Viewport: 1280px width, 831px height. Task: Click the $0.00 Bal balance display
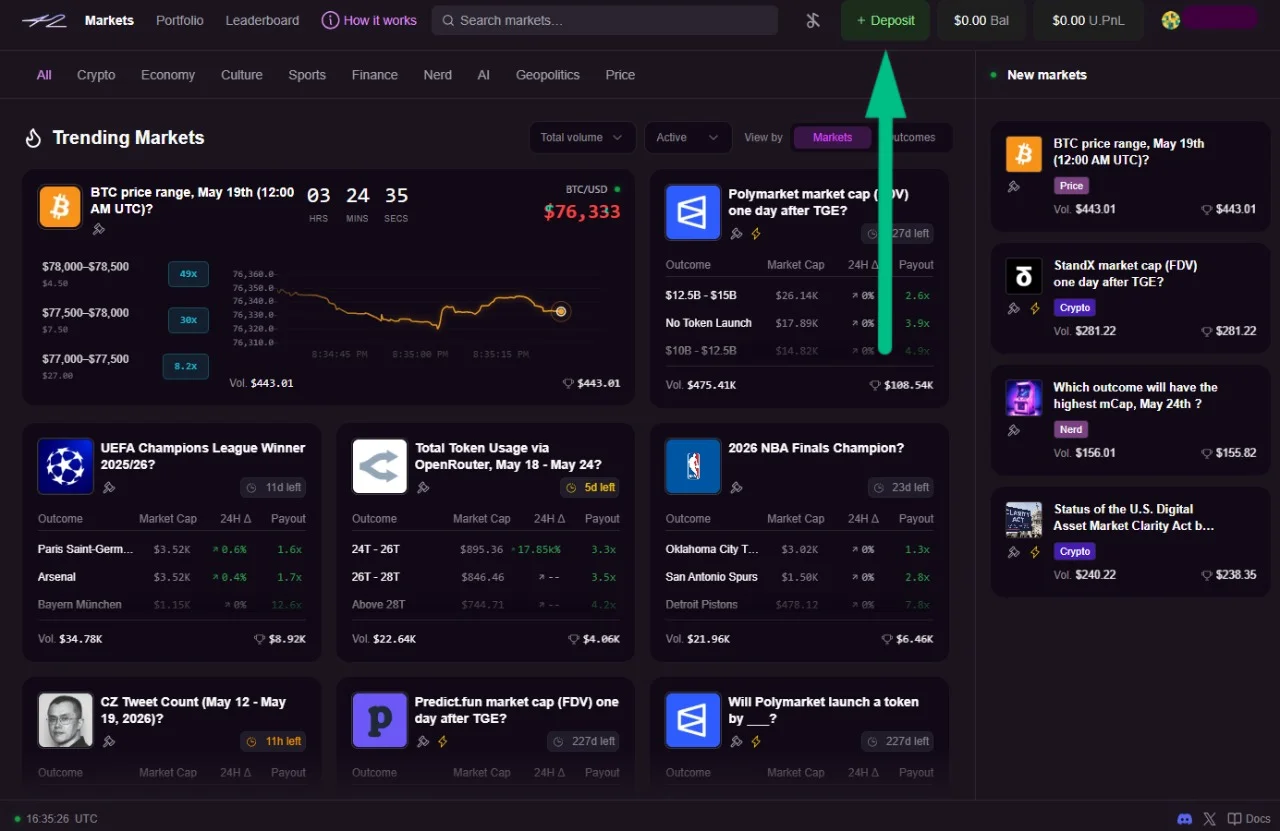coord(981,20)
